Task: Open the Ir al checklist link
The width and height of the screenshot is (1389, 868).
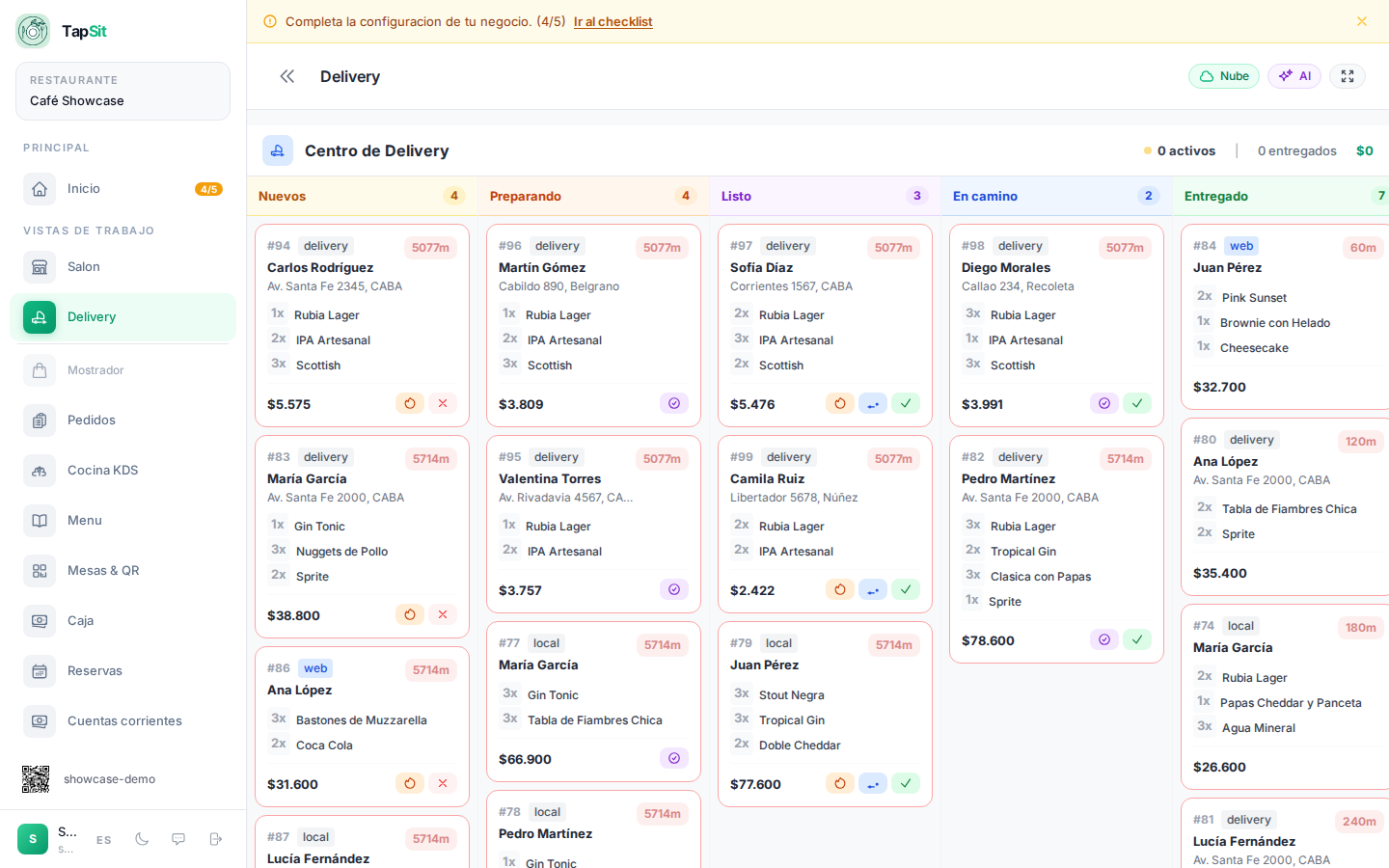Action: click(x=613, y=21)
